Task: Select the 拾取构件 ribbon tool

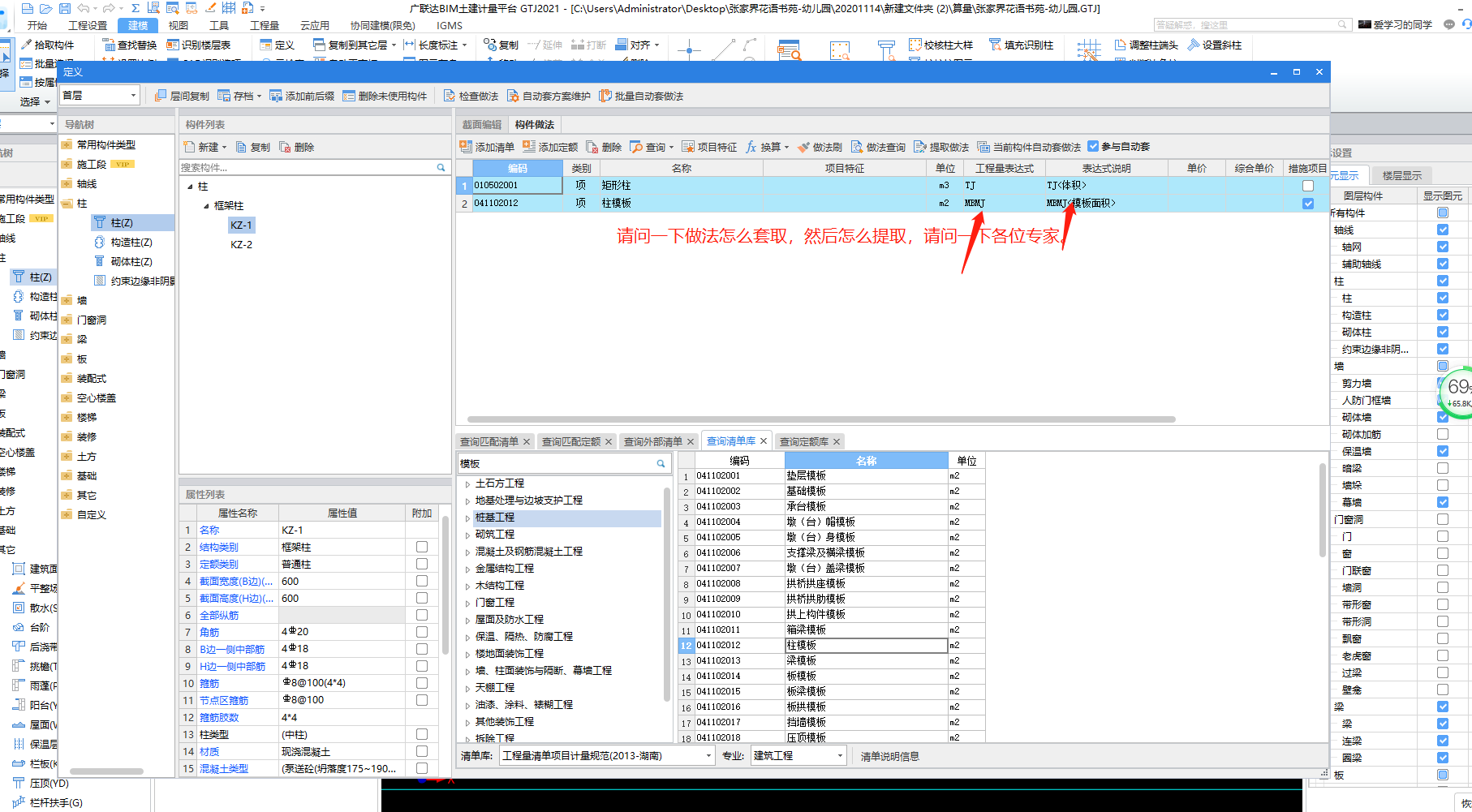Action: 47,45
